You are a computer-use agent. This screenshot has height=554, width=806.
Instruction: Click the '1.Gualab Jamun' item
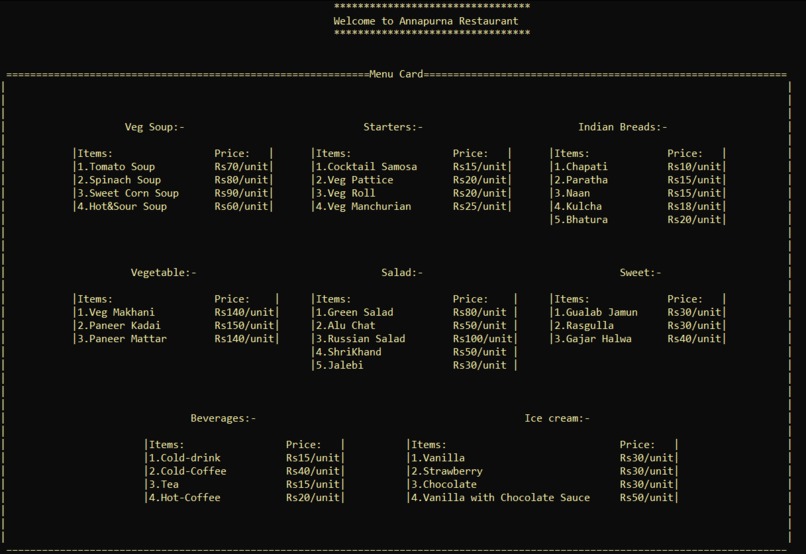coord(596,312)
